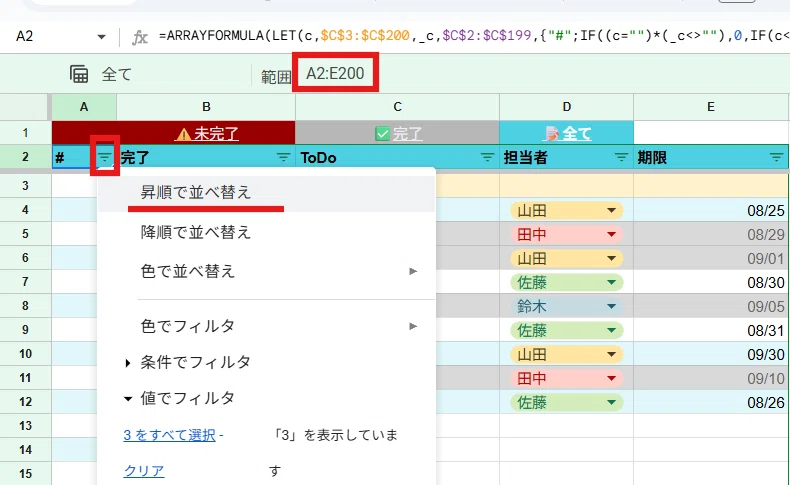The width and height of the screenshot is (790, 485).
Task: Open the 山田 assignee dropdown in row 4
Action: [612, 210]
